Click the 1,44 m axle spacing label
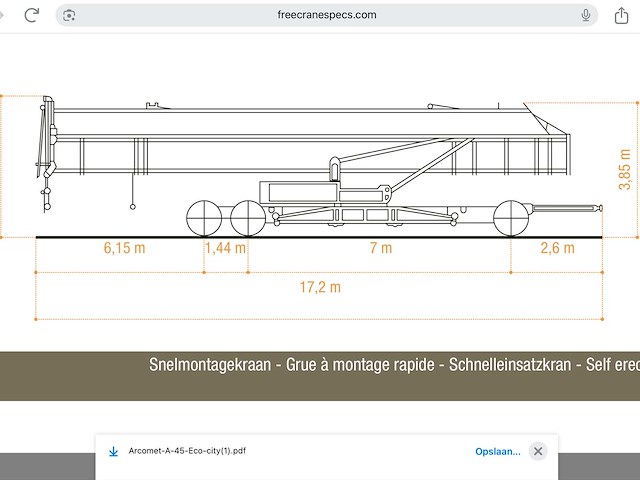 pyautogui.click(x=225, y=248)
